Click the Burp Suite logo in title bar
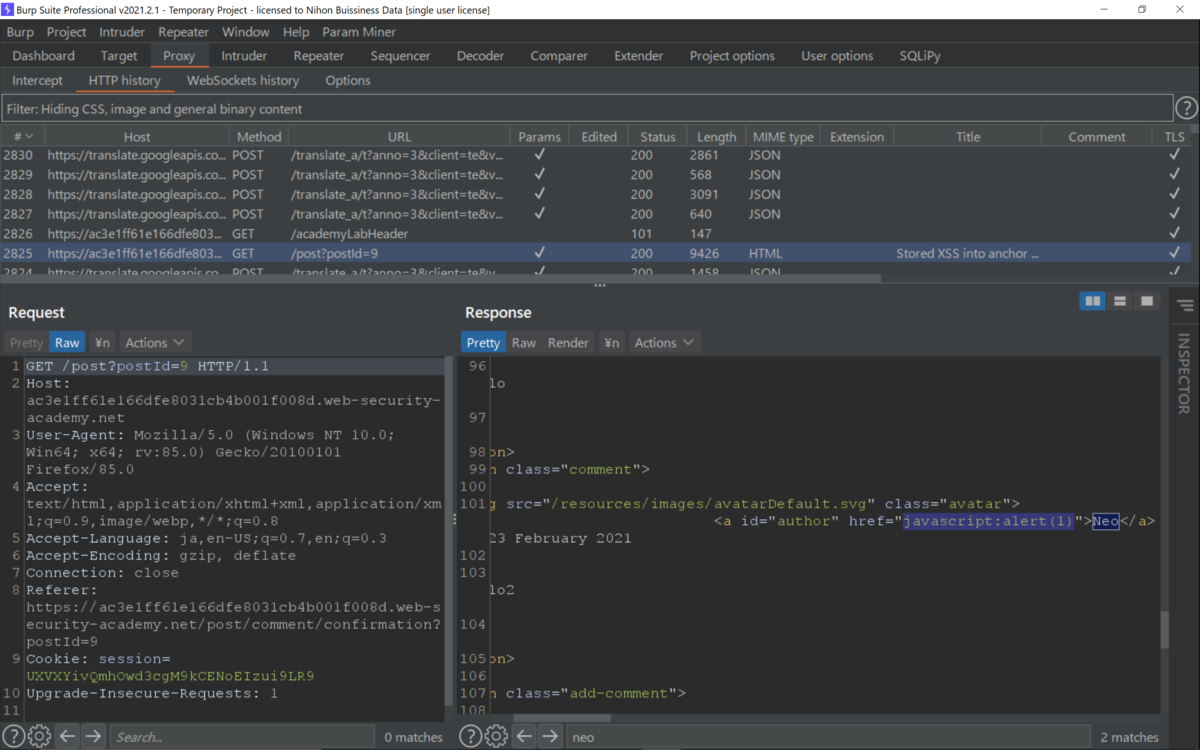1200x750 pixels. point(8,9)
